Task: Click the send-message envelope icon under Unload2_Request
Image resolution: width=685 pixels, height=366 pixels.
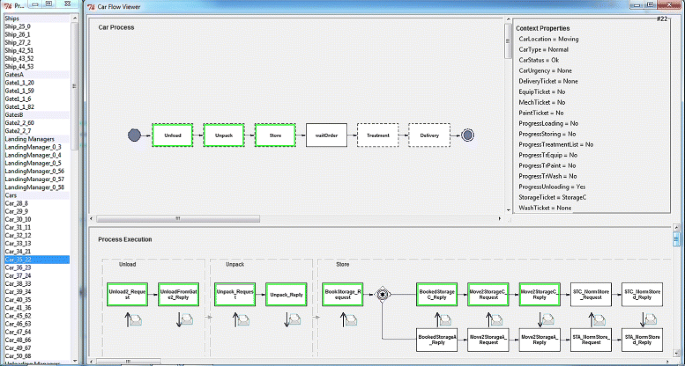Action: [x=136, y=320]
